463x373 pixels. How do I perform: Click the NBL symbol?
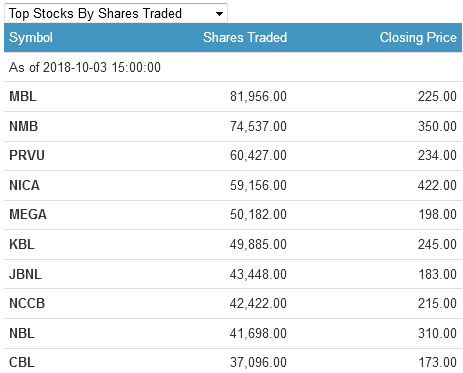[22, 333]
